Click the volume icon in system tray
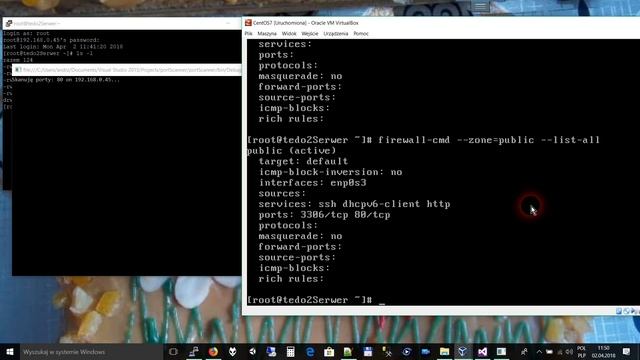 point(569,351)
